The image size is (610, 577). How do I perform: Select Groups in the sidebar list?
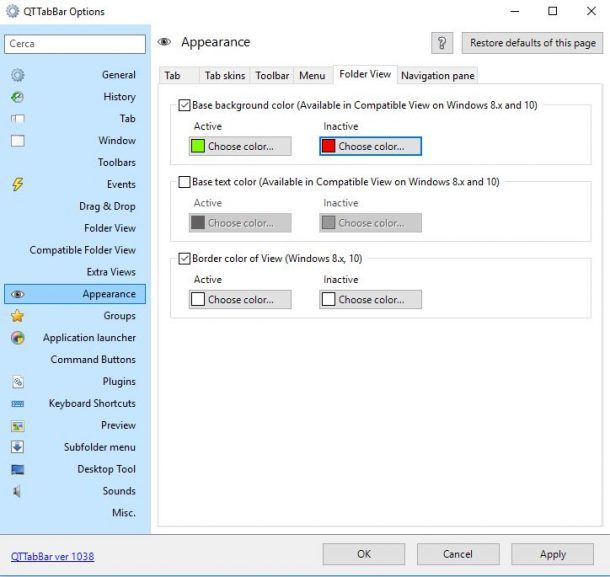point(75,316)
